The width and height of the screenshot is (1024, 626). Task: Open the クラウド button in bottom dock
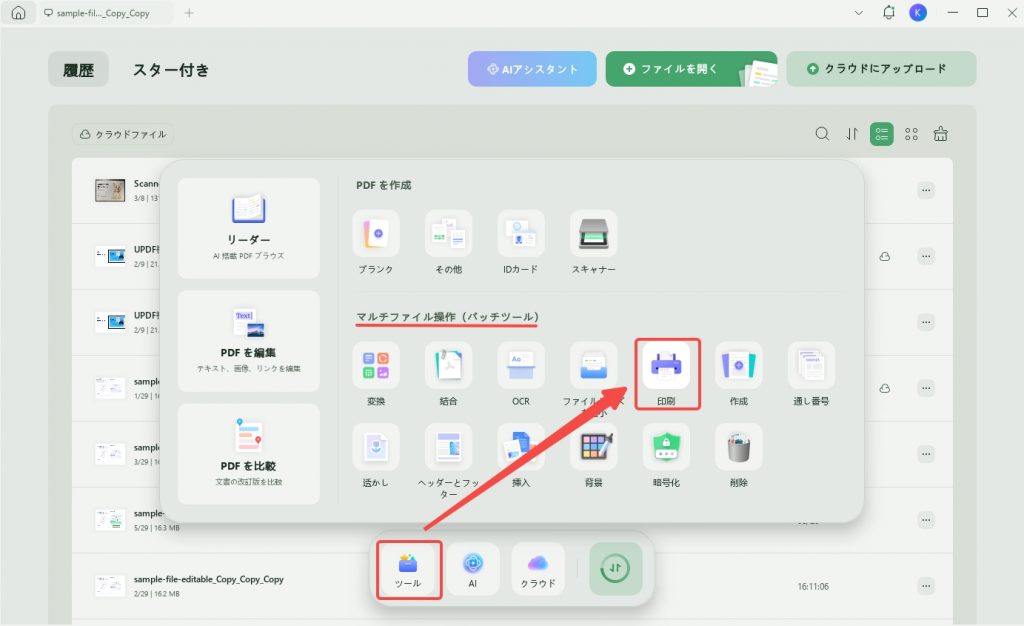click(x=537, y=569)
